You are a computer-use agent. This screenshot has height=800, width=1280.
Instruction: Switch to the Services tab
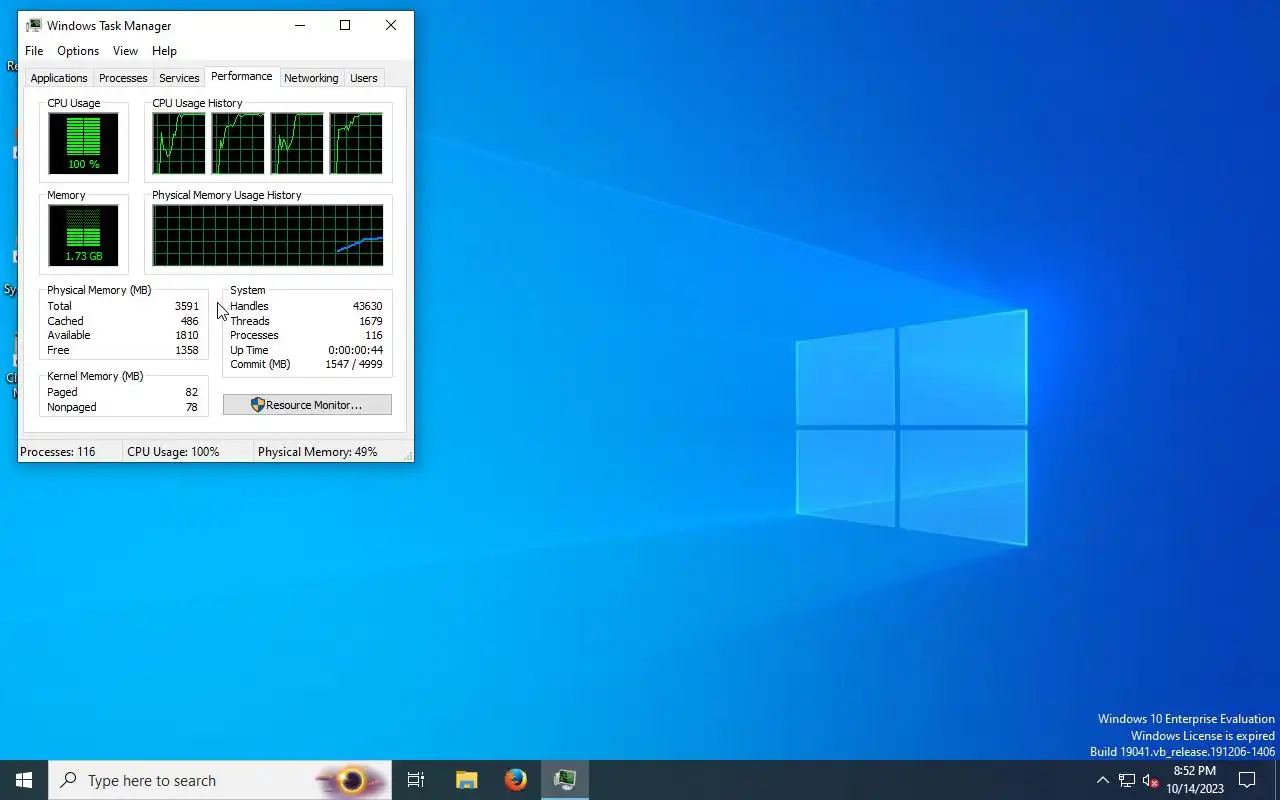179,78
